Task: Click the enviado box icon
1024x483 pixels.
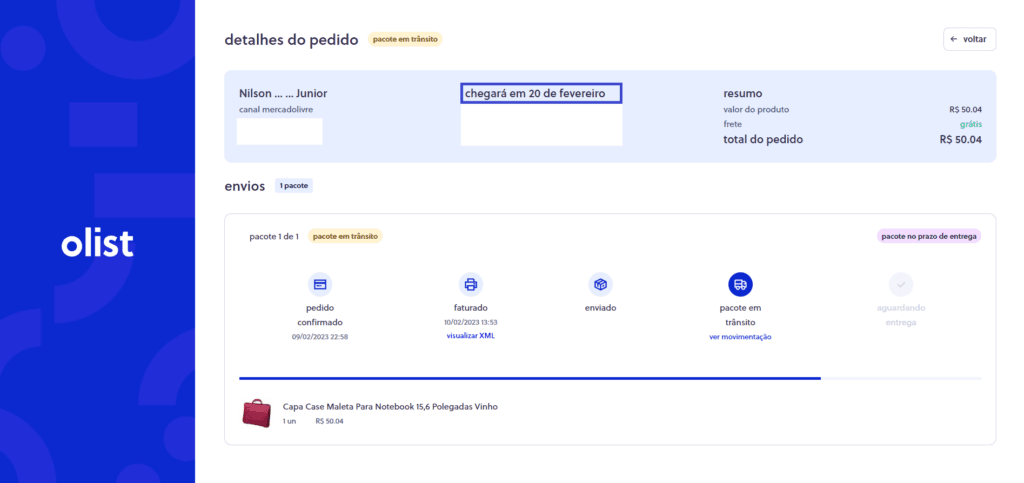Action: coord(600,285)
